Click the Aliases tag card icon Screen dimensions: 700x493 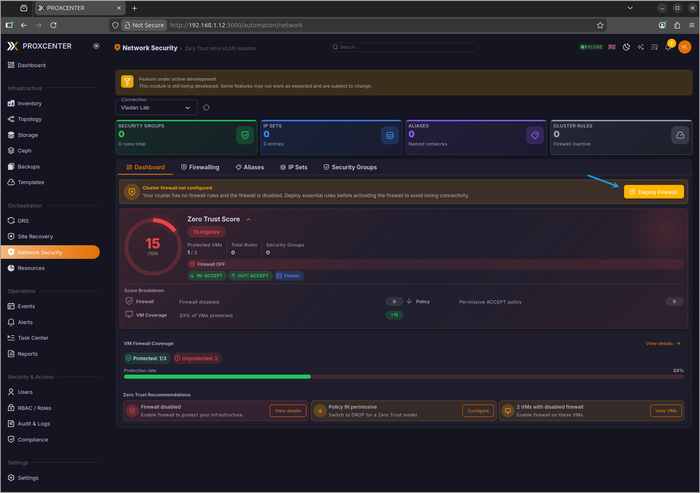(x=535, y=135)
